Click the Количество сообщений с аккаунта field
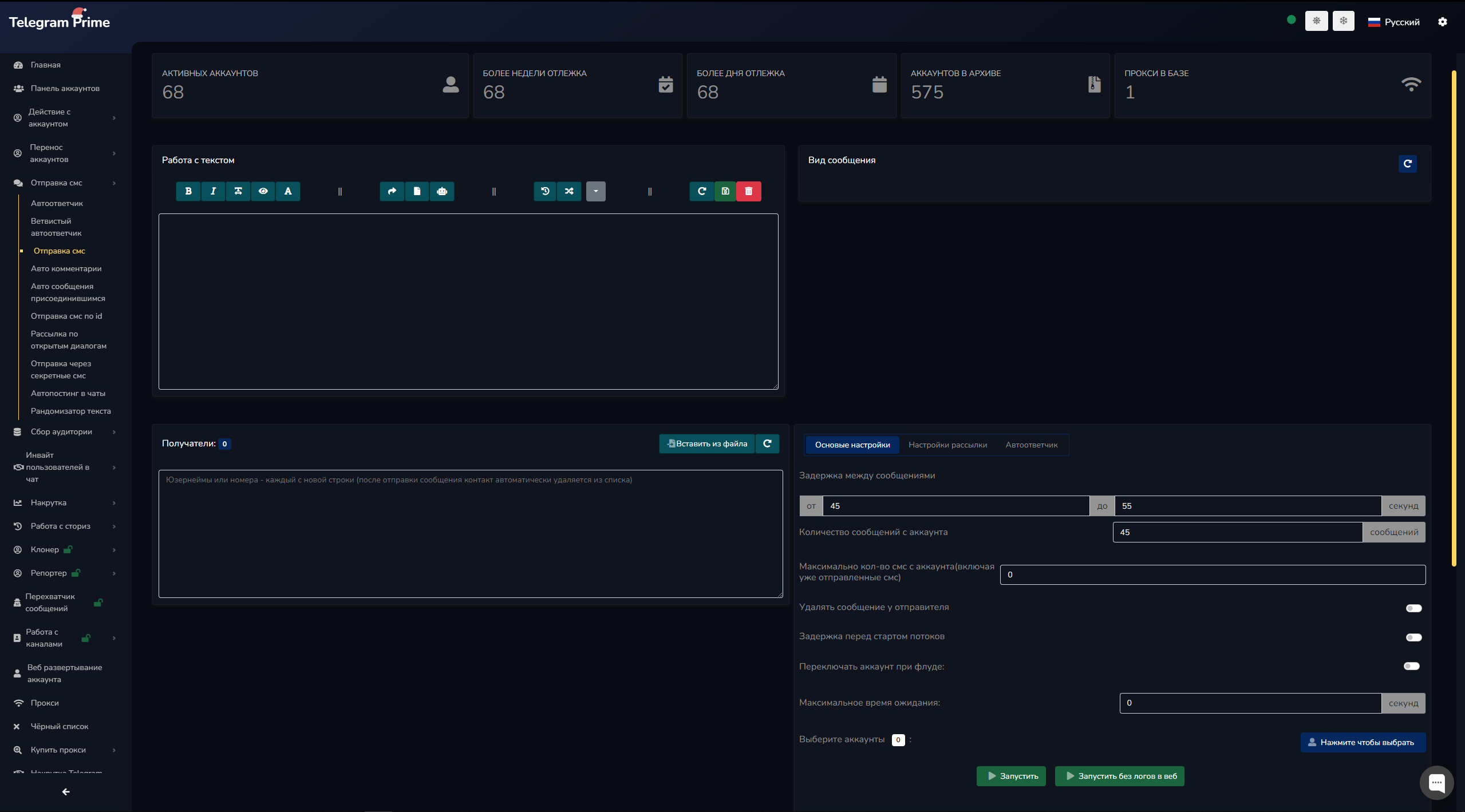 tap(1237, 532)
